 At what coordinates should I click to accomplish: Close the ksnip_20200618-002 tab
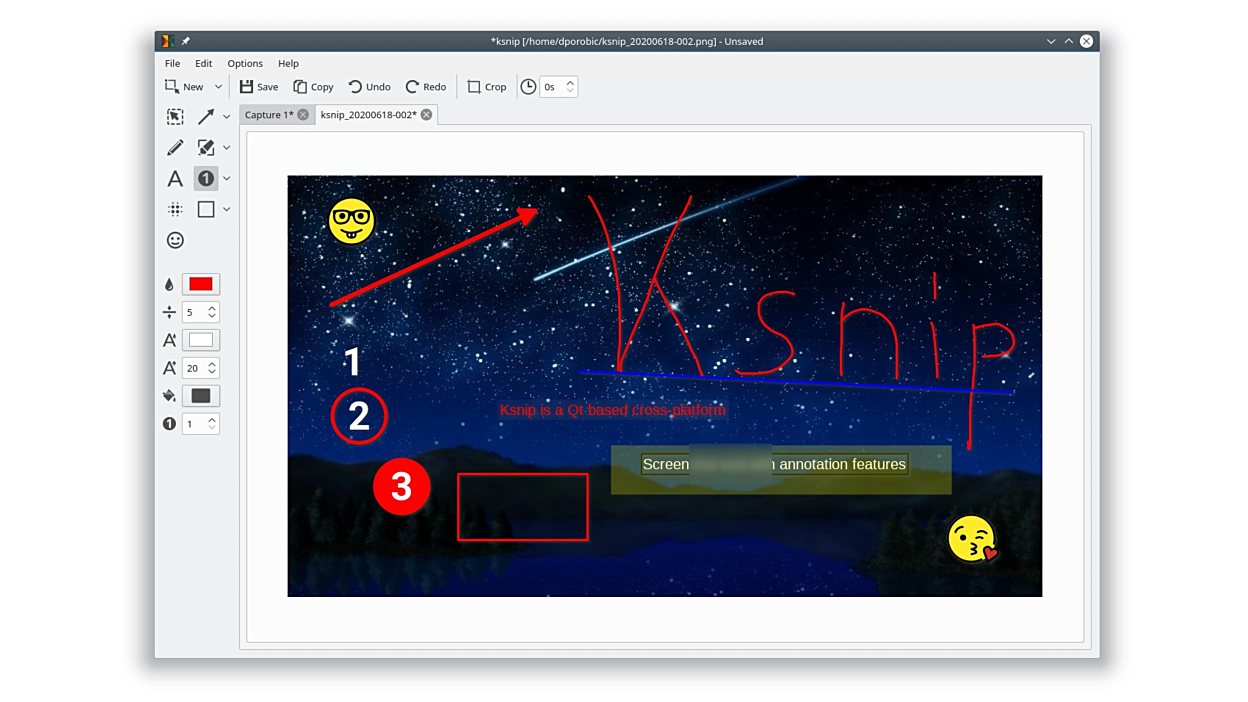point(426,115)
